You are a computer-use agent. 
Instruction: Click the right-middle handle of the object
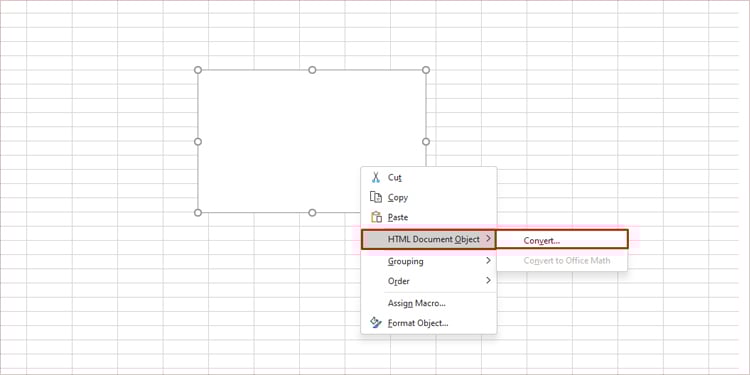coord(426,142)
